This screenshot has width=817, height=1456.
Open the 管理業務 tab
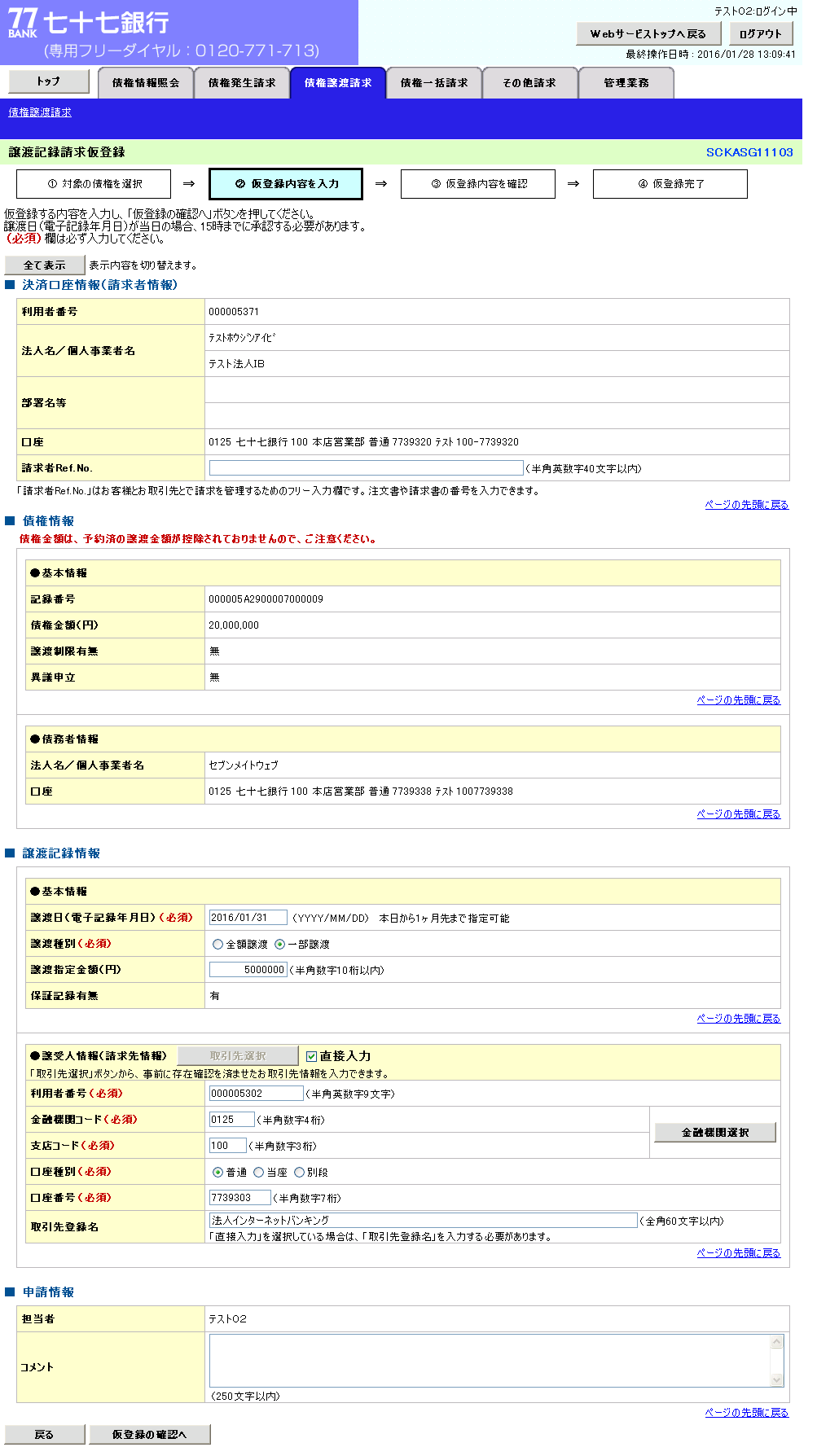(x=626, y=83)
